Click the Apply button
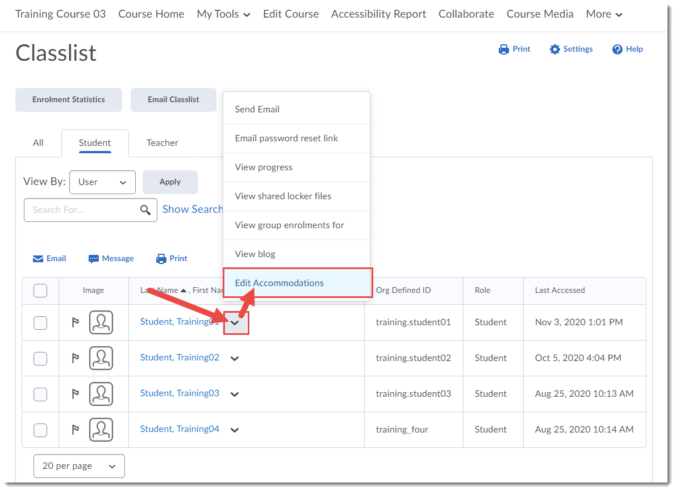 tap(170, 182)
